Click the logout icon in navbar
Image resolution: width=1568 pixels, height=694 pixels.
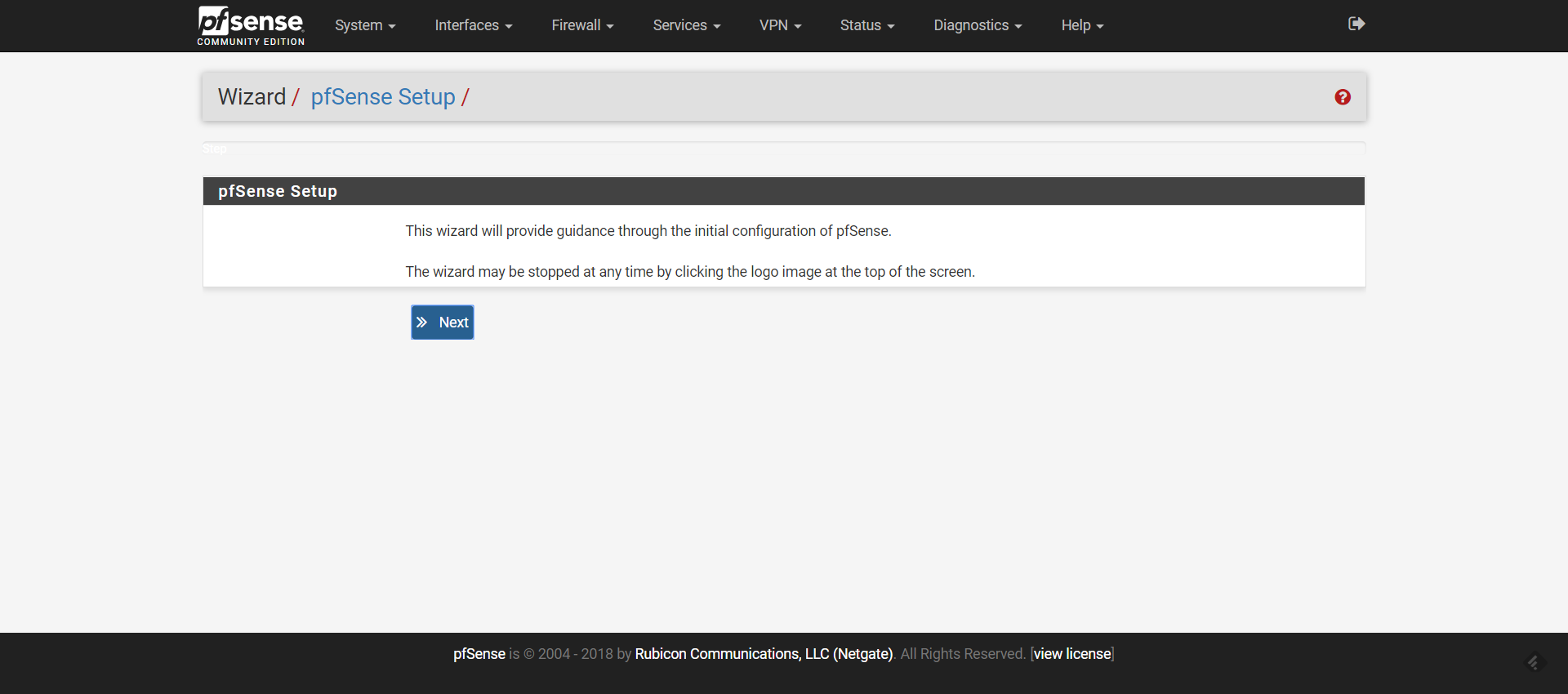coord(1356,24)
